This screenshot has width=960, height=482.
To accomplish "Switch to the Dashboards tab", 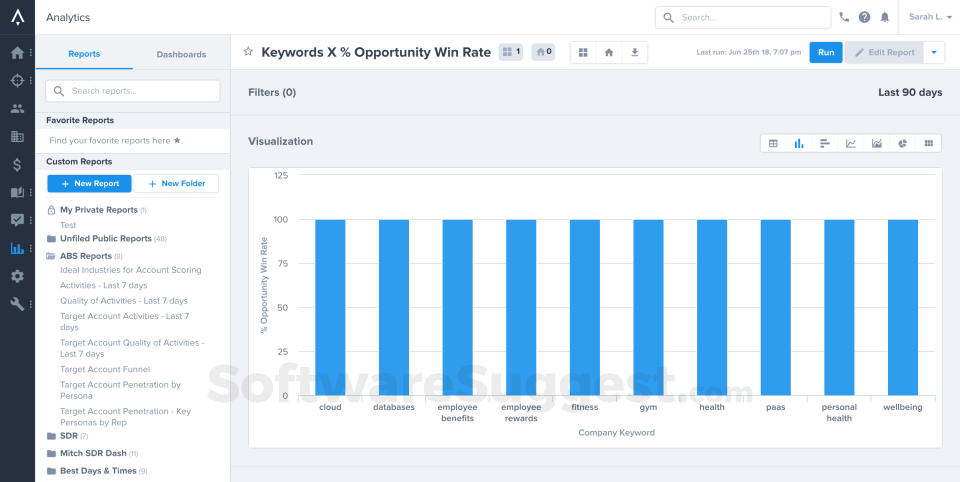I will point(181,54).
